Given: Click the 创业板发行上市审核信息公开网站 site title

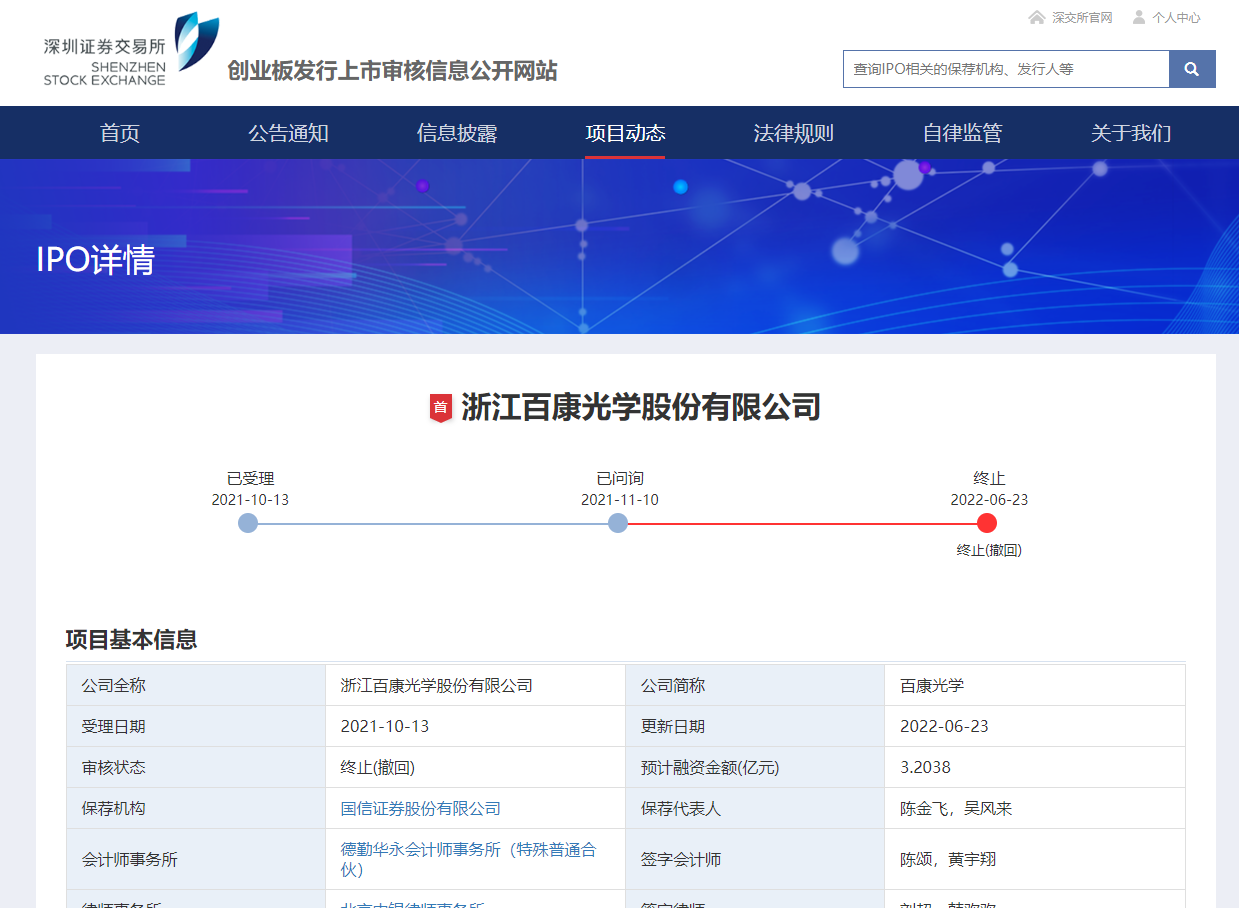Looking at the screenshot, I should (x=392, y=71).
